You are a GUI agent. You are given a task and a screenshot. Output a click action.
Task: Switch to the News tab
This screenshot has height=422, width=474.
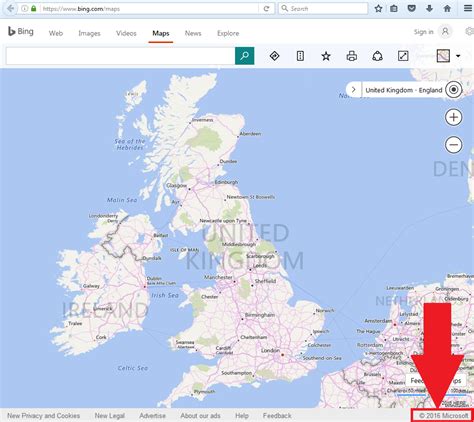pyautogui.click(x=193, y=33)
